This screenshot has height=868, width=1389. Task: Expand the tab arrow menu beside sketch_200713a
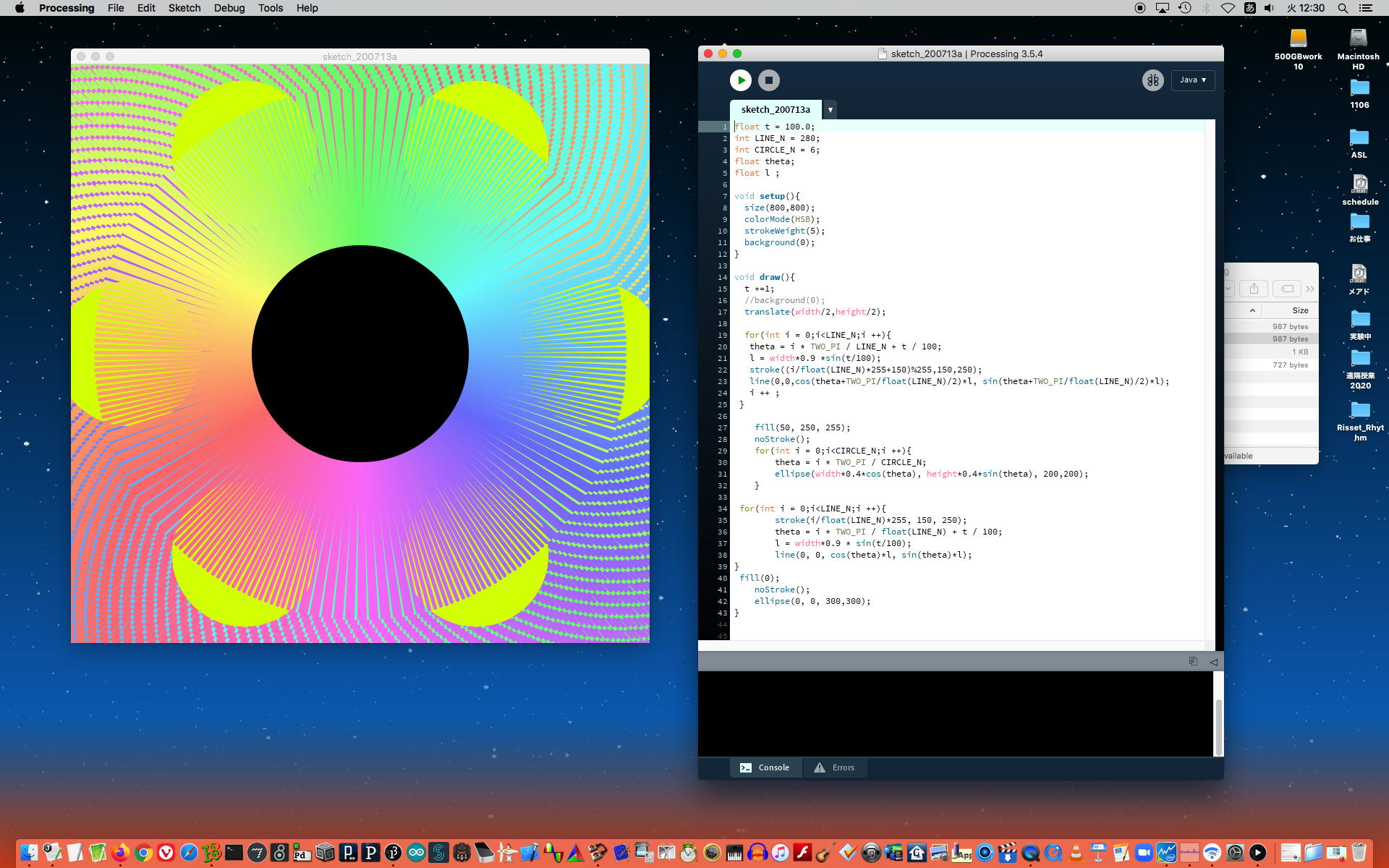831,110
